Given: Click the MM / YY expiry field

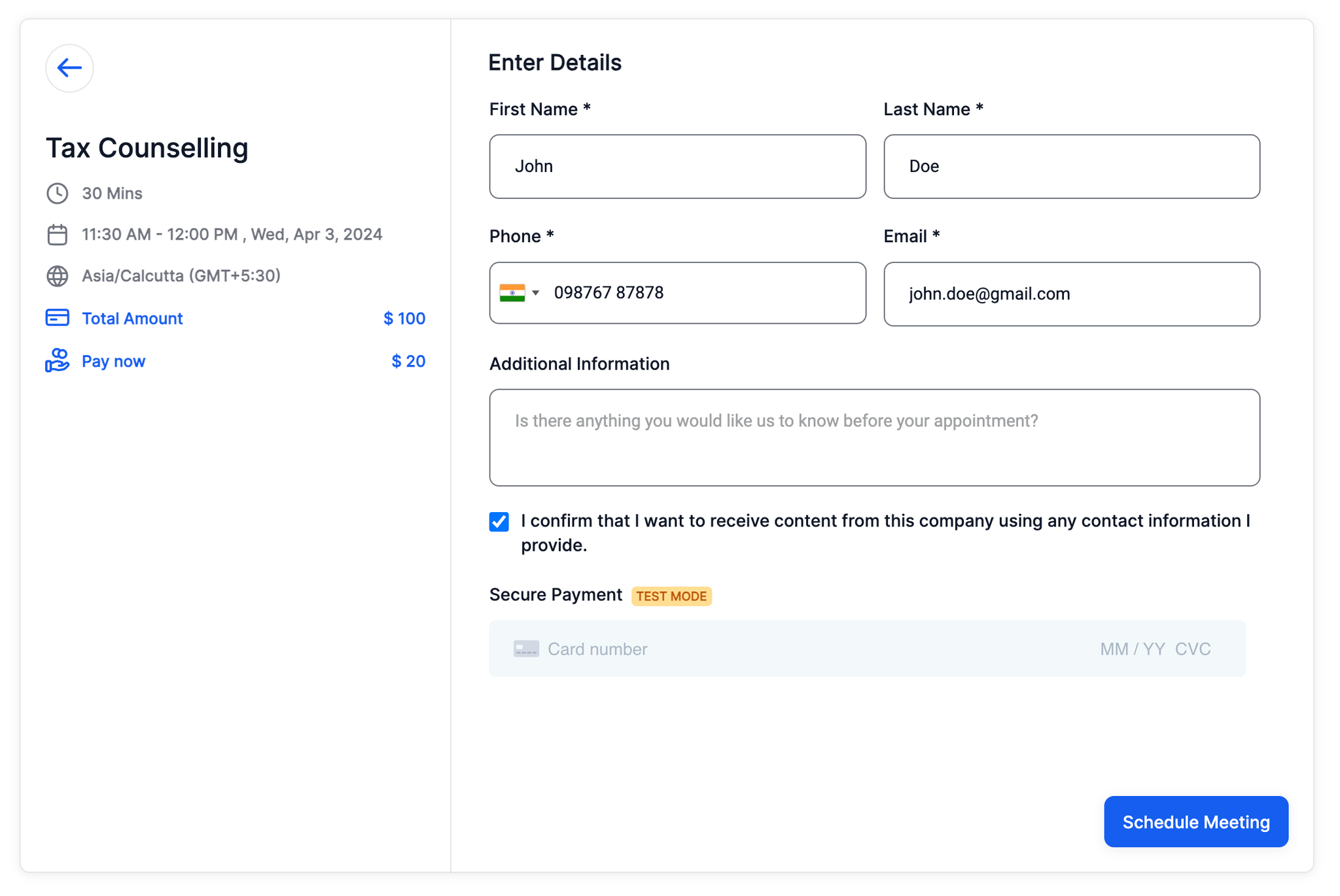Looking at the screenshot, I should point(1133,649).
